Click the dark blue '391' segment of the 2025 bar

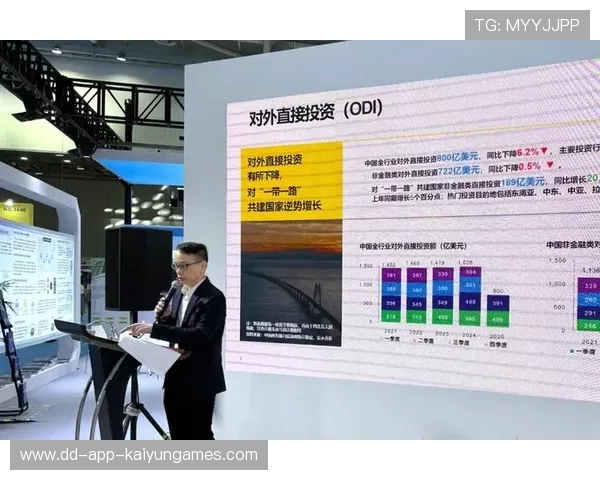pyautogui.click(x=498, y=303)
